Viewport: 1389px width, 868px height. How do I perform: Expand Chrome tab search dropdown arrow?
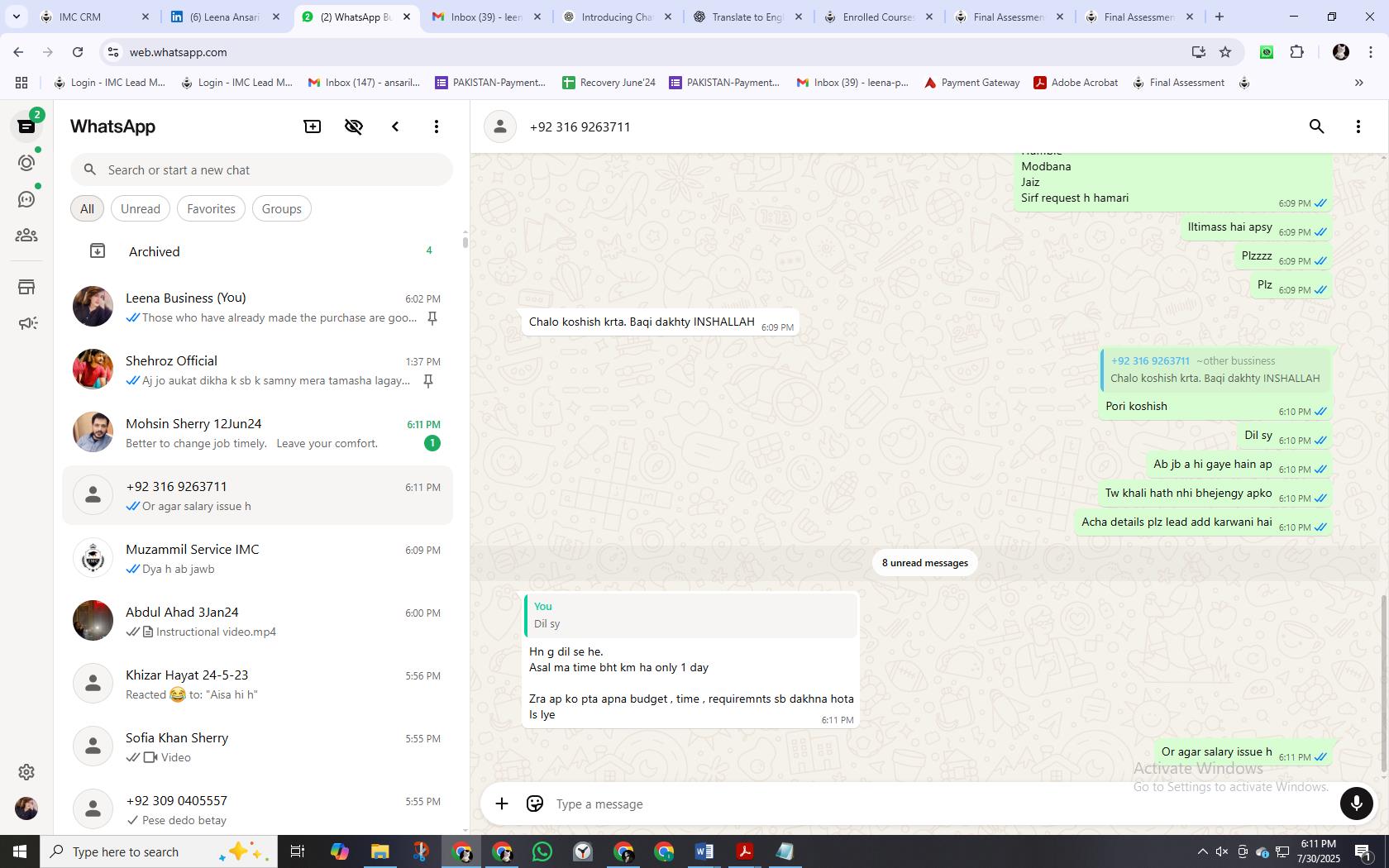(x=16, y=17)
